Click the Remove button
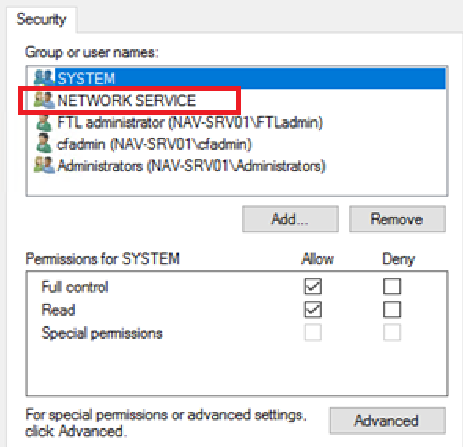This screenshot has width=463, height=447. pyautogui.click(x=397, y=219)
